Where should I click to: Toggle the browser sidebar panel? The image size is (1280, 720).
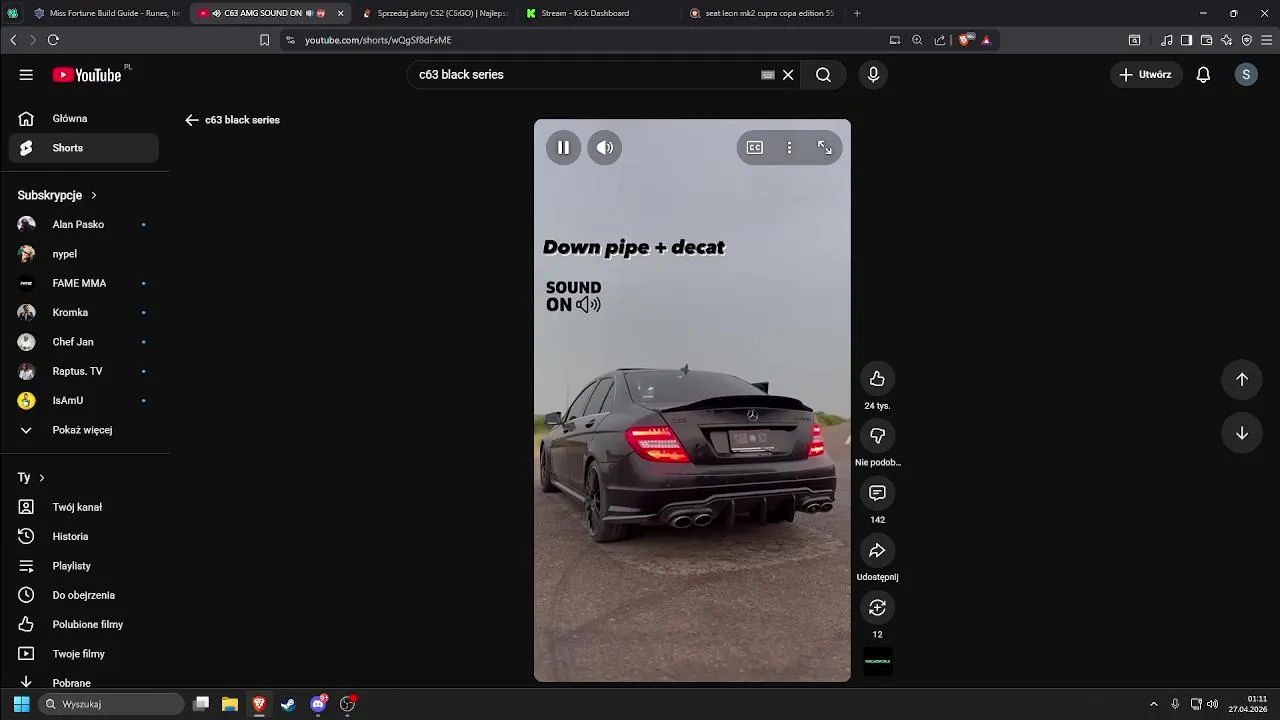pyautogui.click(x=1186, y=40)
